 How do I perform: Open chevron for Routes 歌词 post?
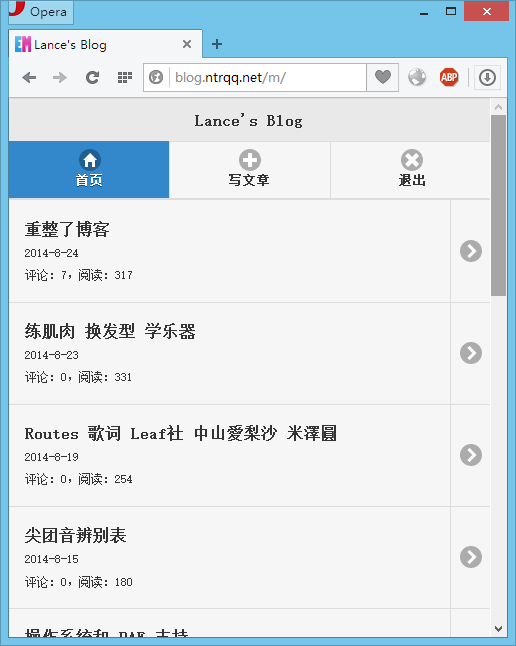pyautogui.click(x=471, y=455)
